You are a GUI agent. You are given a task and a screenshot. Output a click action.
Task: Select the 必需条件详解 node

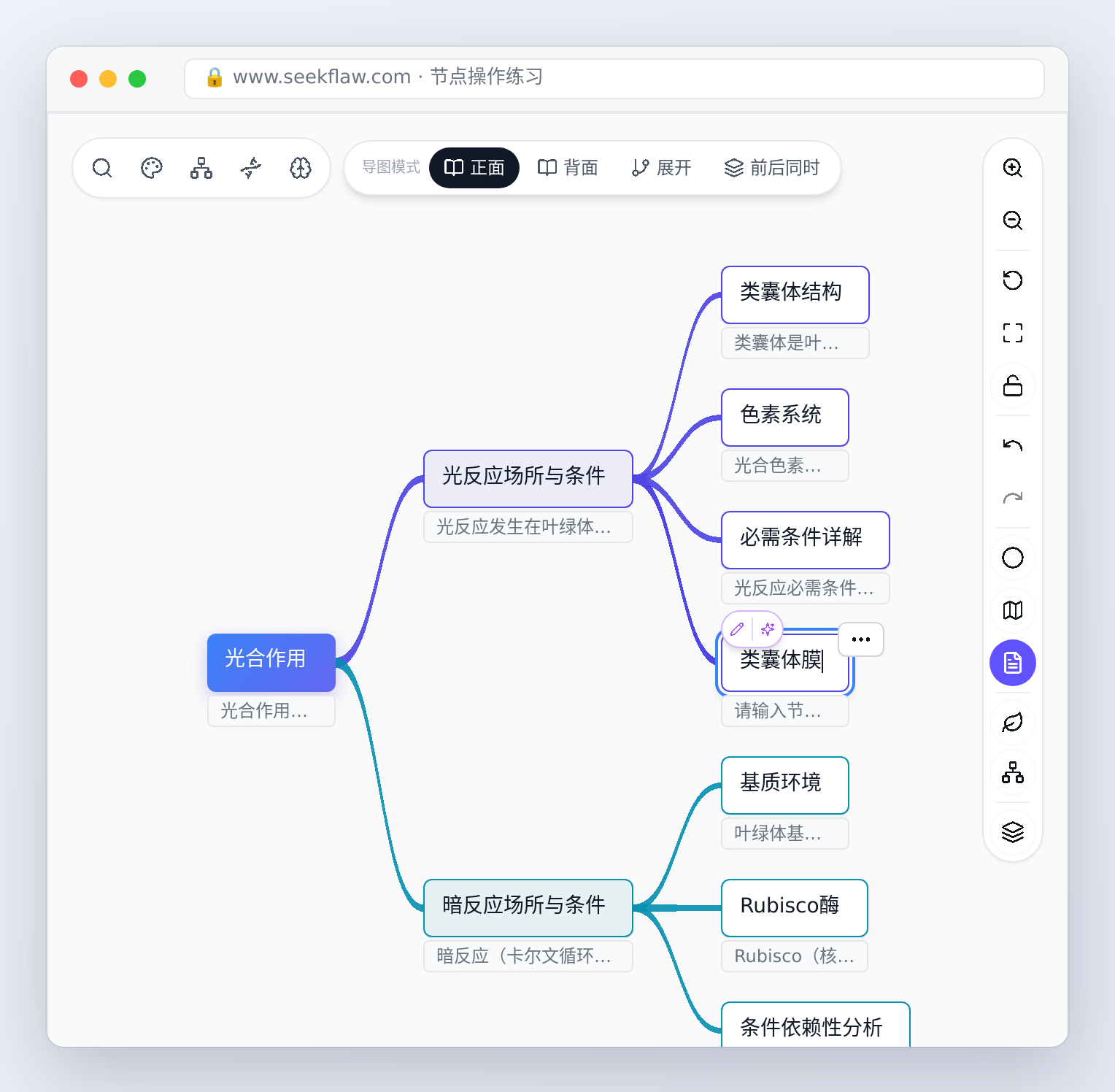click(806, 540)
